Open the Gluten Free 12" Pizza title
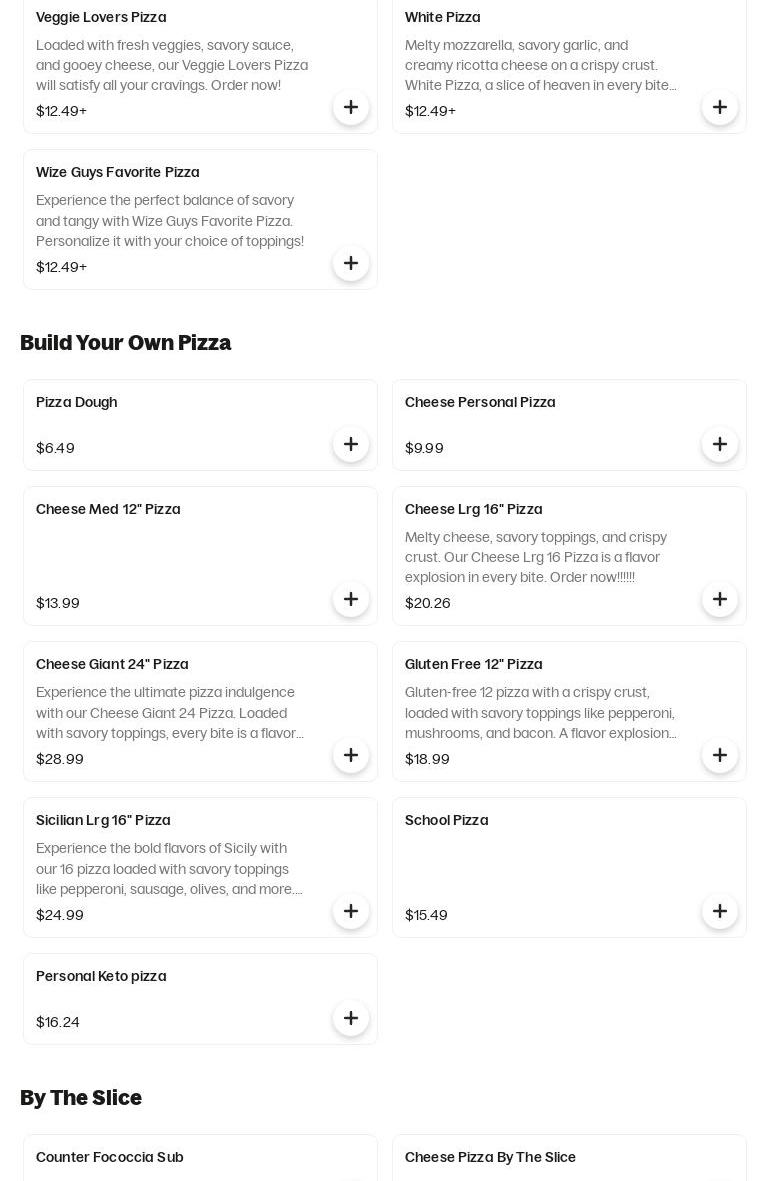The height and width of the screenshot is (1181, 770). point(473,664)
